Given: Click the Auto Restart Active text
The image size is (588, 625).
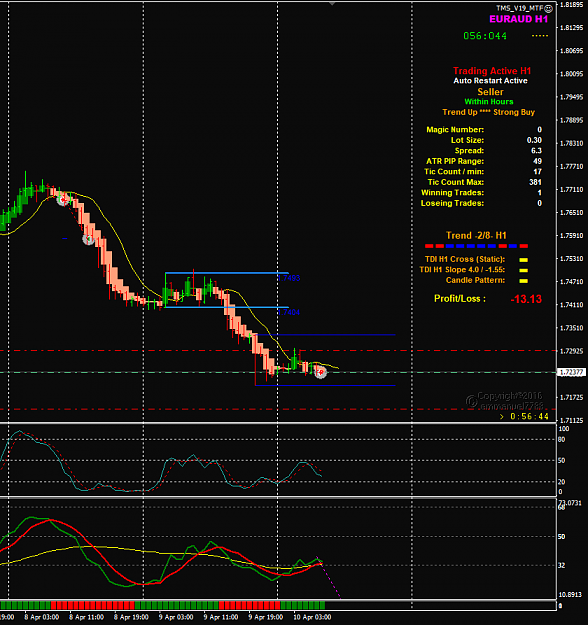Looking at the screenshot, I should click(x=490, y=81).
